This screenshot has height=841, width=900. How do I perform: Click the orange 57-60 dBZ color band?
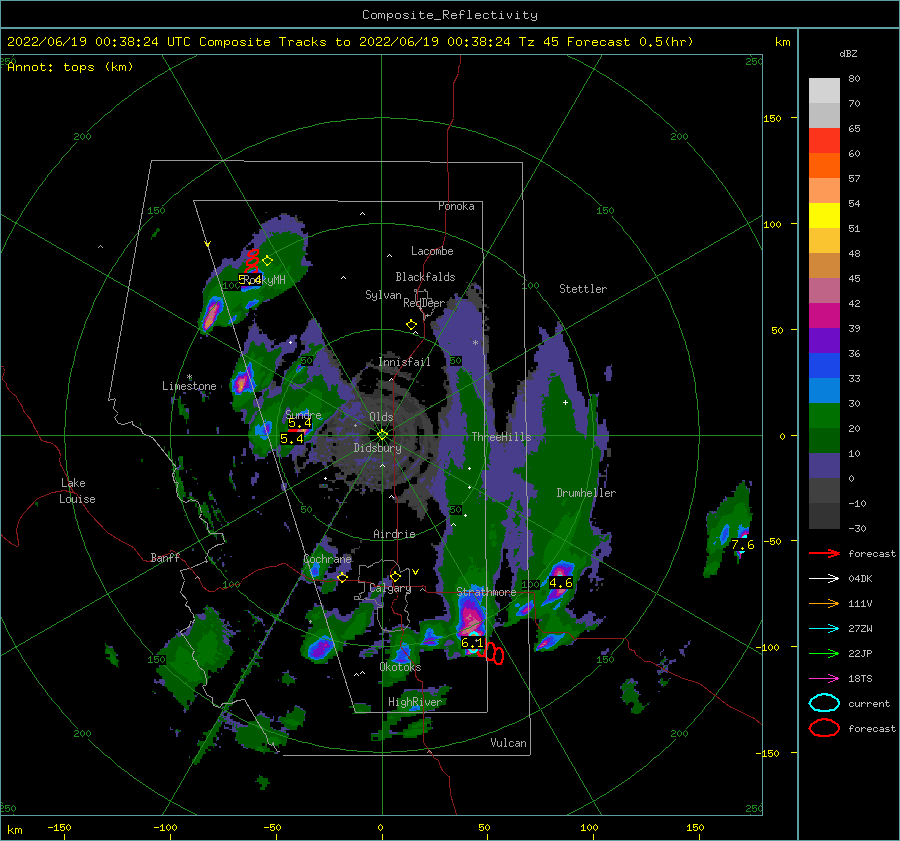tap(824, 166)
